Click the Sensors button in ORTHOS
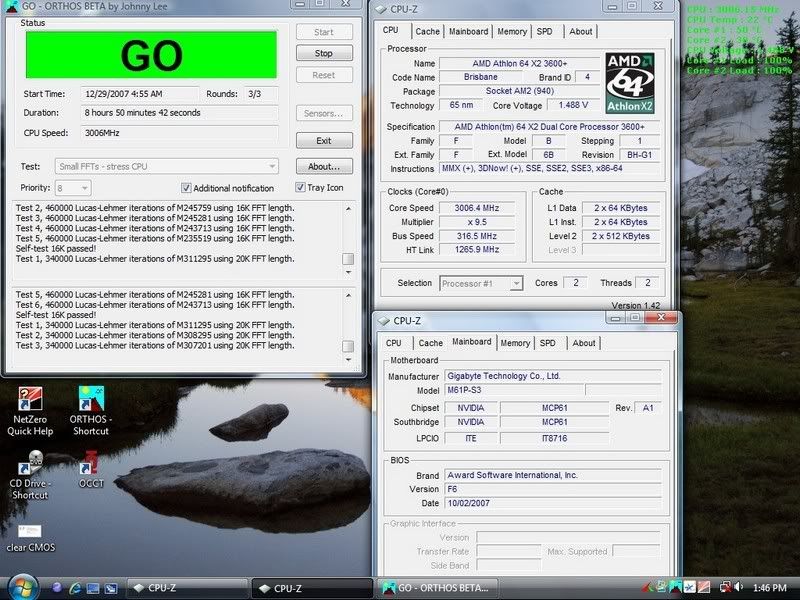 click(323, 111)
